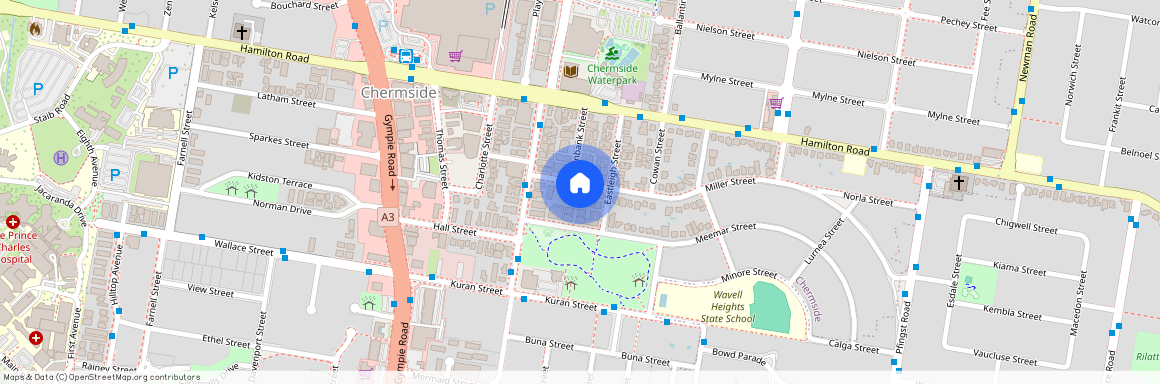The height and width of the screenshot is (384, 1160).
Task: Select the Chermside Waterpark label
Action: tap(613, 74)
